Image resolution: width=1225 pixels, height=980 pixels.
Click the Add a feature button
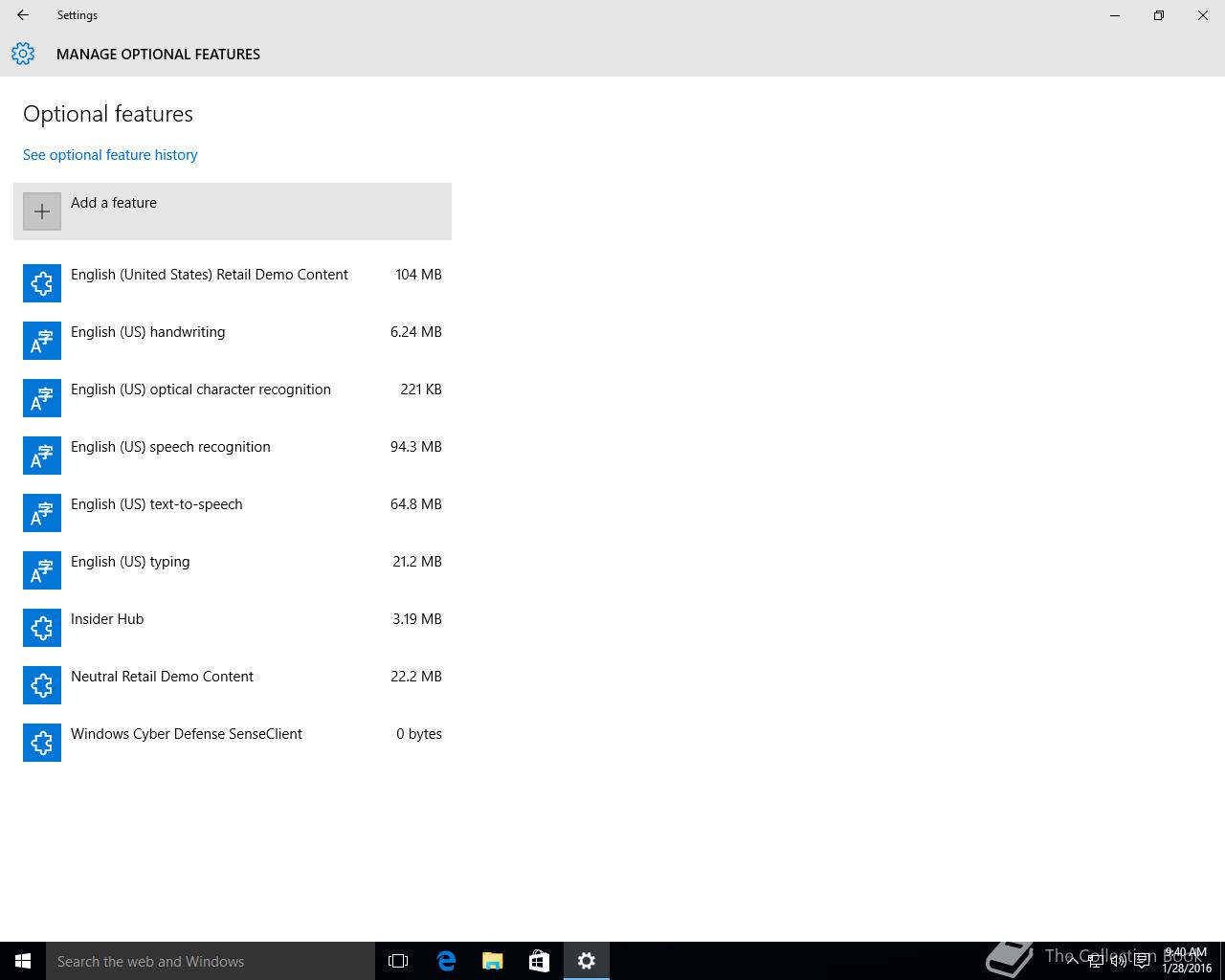233,212
